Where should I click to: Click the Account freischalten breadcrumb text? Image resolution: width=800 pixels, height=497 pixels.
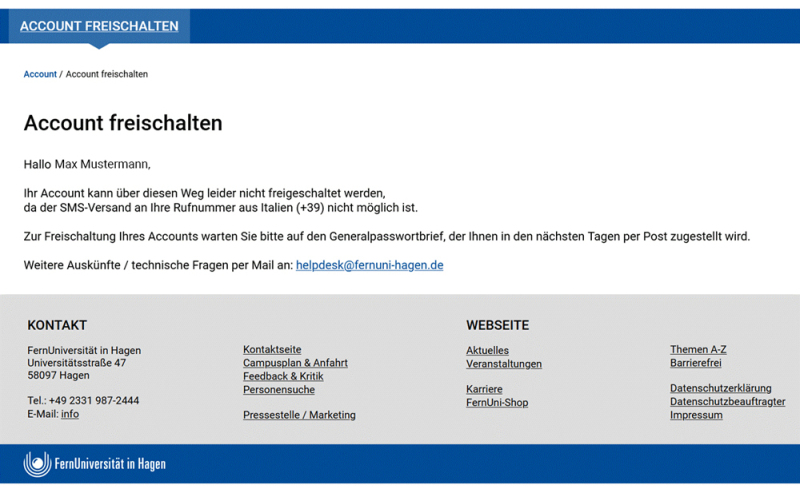(107, 74)
